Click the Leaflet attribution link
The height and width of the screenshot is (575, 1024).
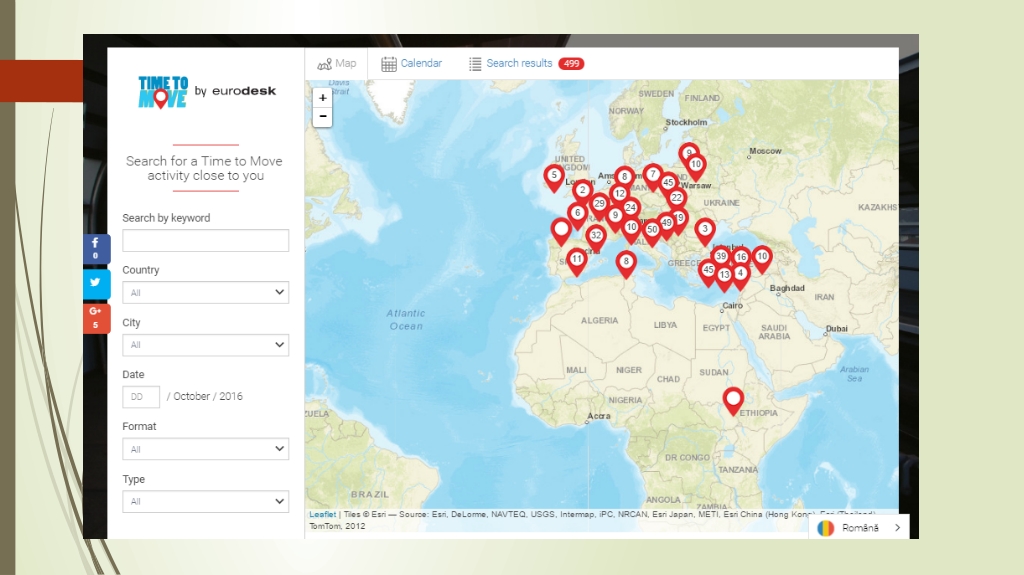322,514
